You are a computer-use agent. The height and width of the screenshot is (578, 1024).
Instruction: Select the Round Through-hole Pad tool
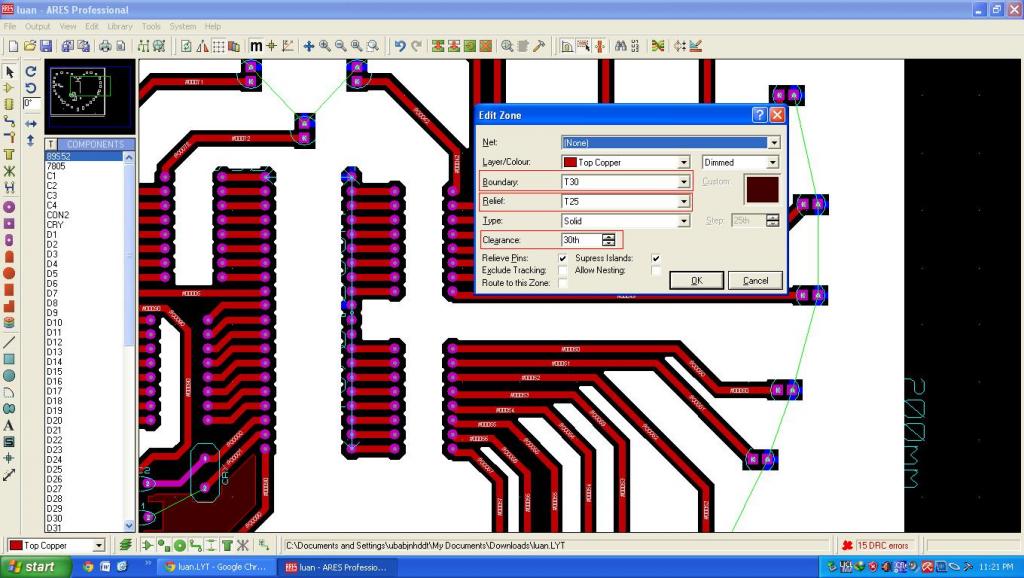pyautogui.click(x=9, y=207)
